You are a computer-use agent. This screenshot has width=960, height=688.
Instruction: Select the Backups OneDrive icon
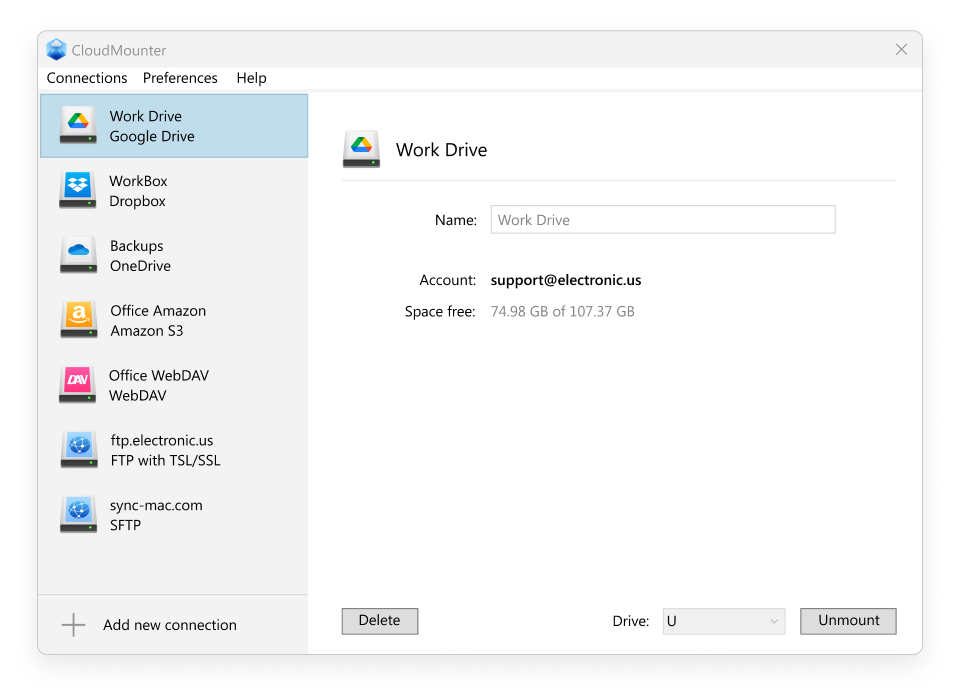[78, 255]
